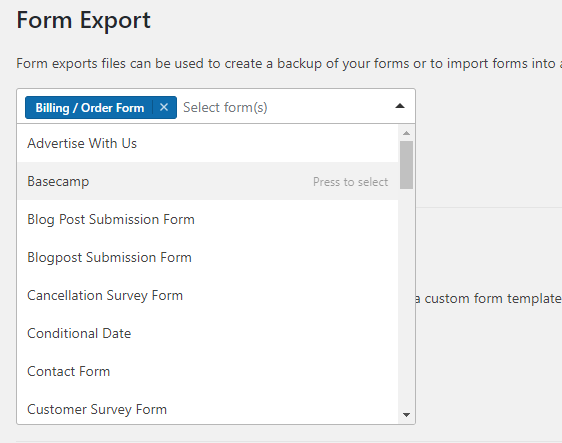Remove the Billing / Order Form tag
Screen dimensions: 562x443
[164, 107]
